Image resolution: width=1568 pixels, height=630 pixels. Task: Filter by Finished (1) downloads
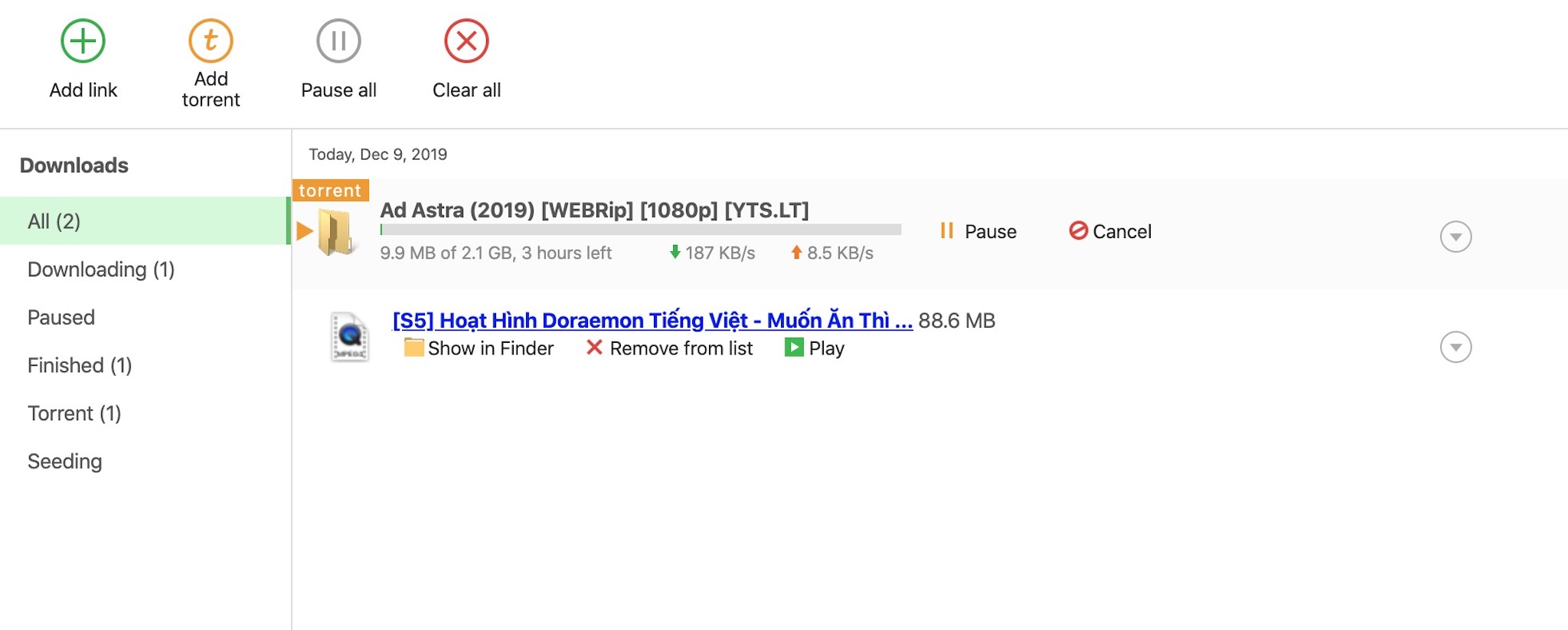[80, 365]
